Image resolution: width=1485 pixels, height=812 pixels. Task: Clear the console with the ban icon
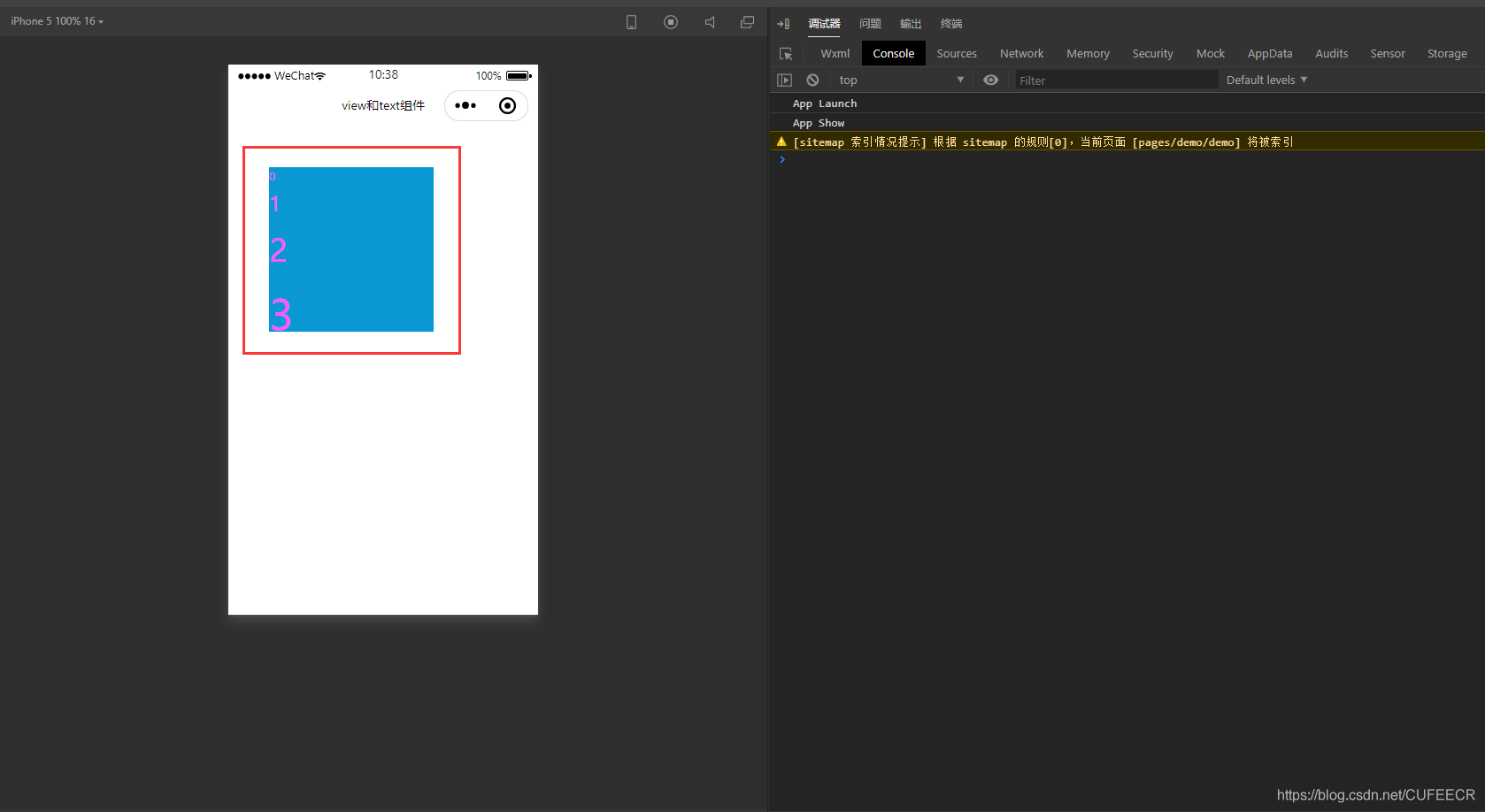pos(812,80)
